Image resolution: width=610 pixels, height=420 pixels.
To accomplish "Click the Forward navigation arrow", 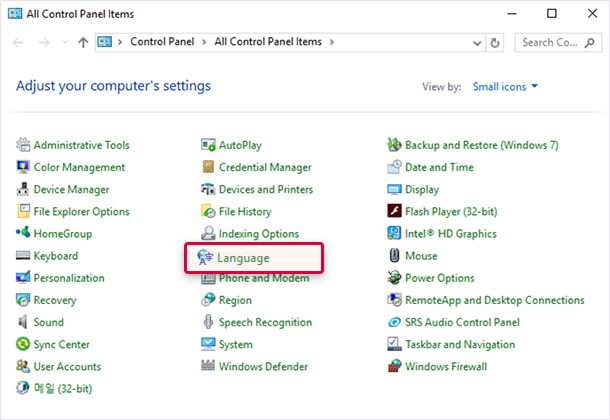I will pos(44,42).
